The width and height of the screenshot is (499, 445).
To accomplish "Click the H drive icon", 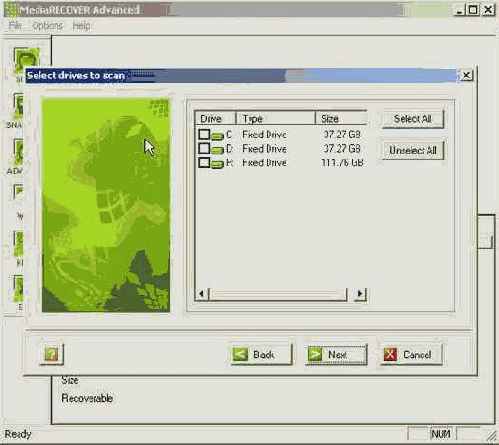I will click(217, 163).
